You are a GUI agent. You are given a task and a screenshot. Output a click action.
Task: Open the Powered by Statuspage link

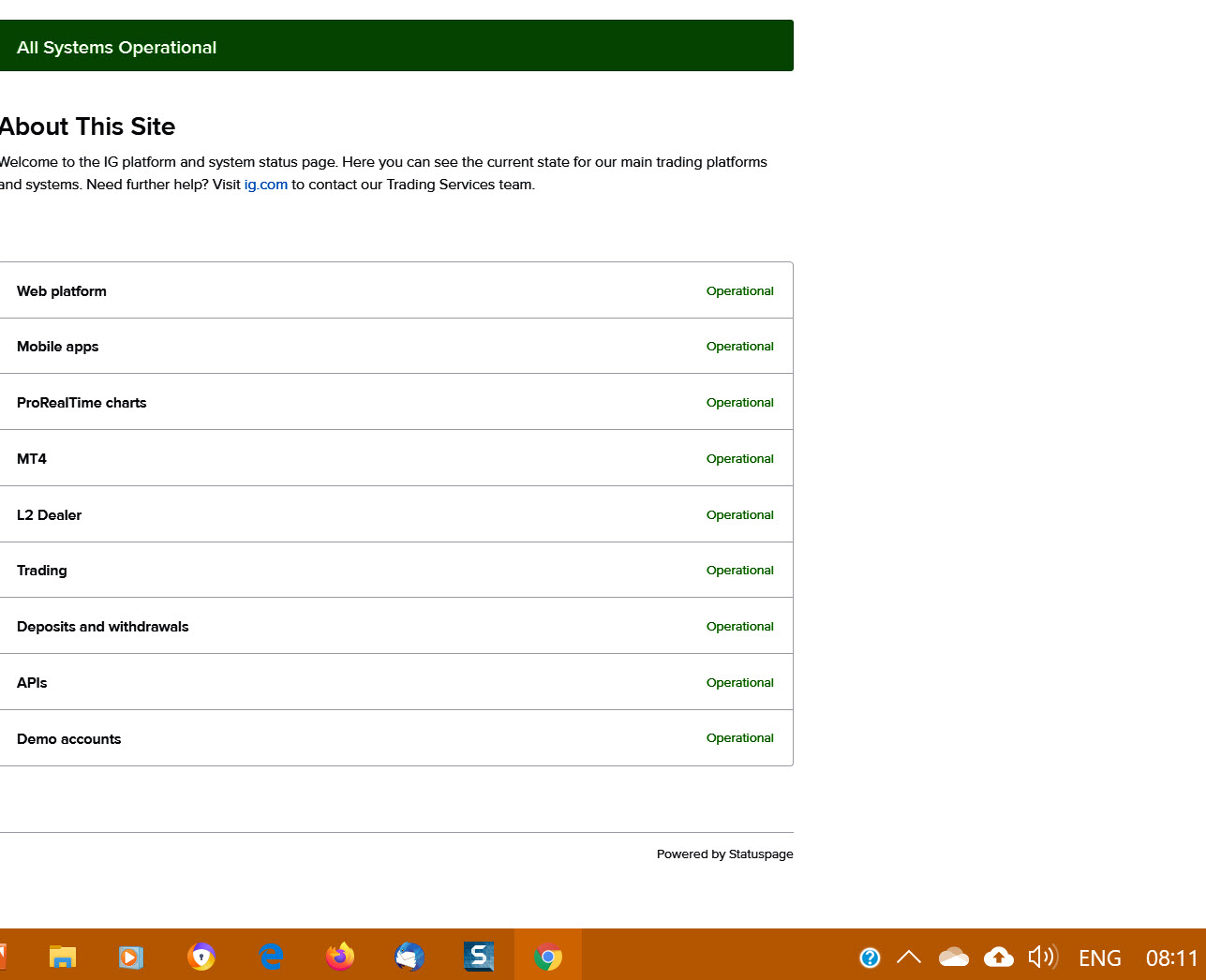(x=725, y=854)
